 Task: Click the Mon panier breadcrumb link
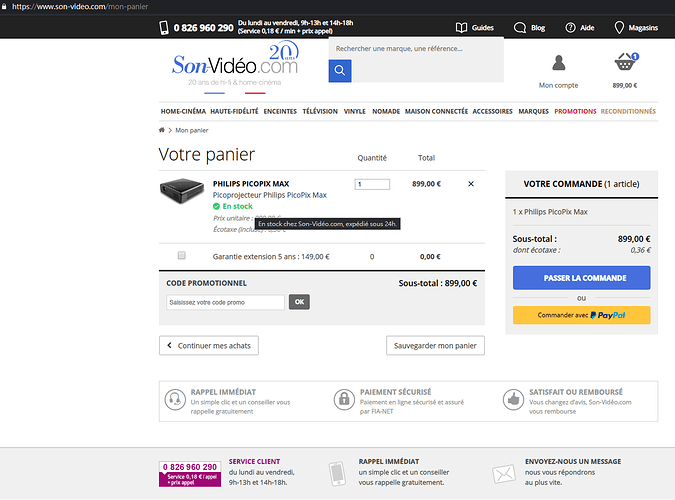(x=192, y=130)
